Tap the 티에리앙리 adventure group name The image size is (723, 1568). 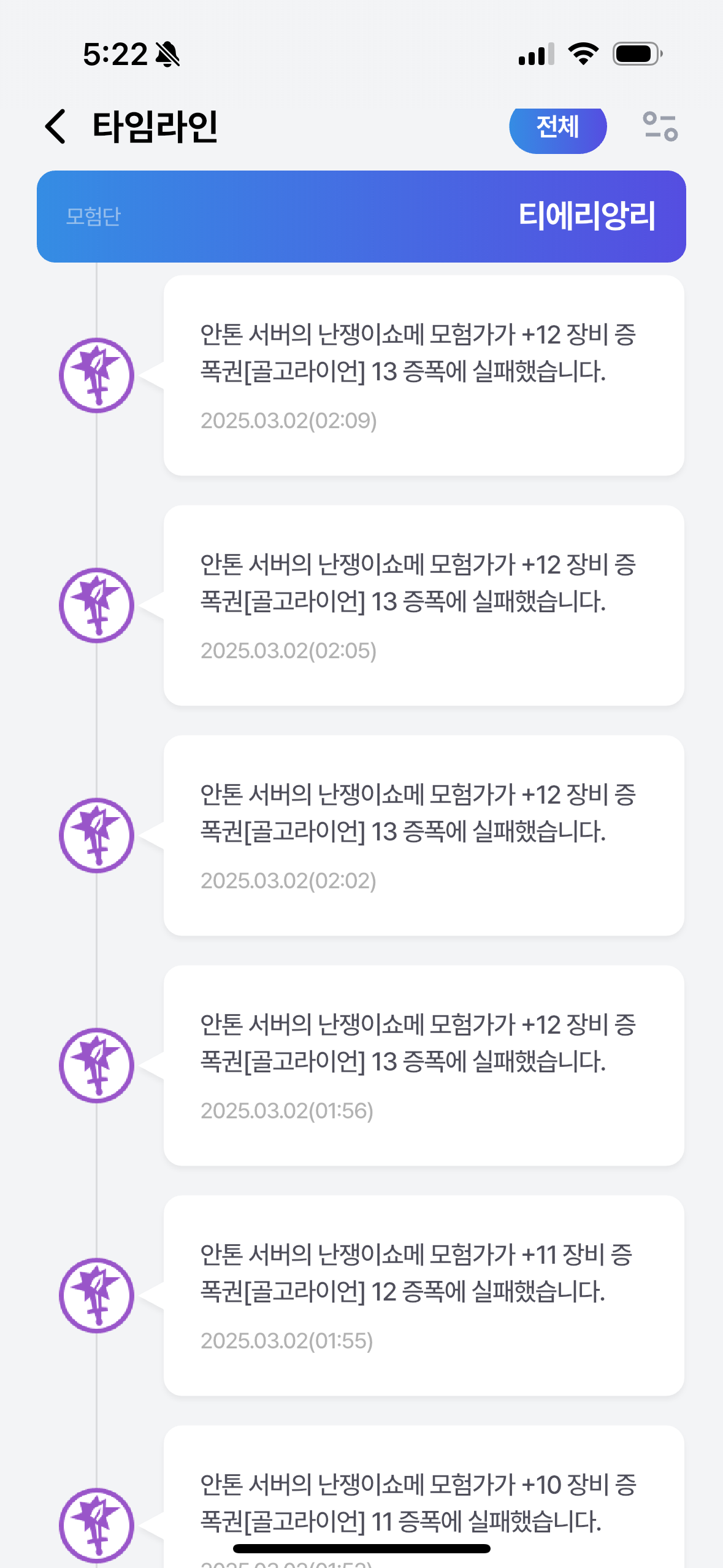coord(587,216)
